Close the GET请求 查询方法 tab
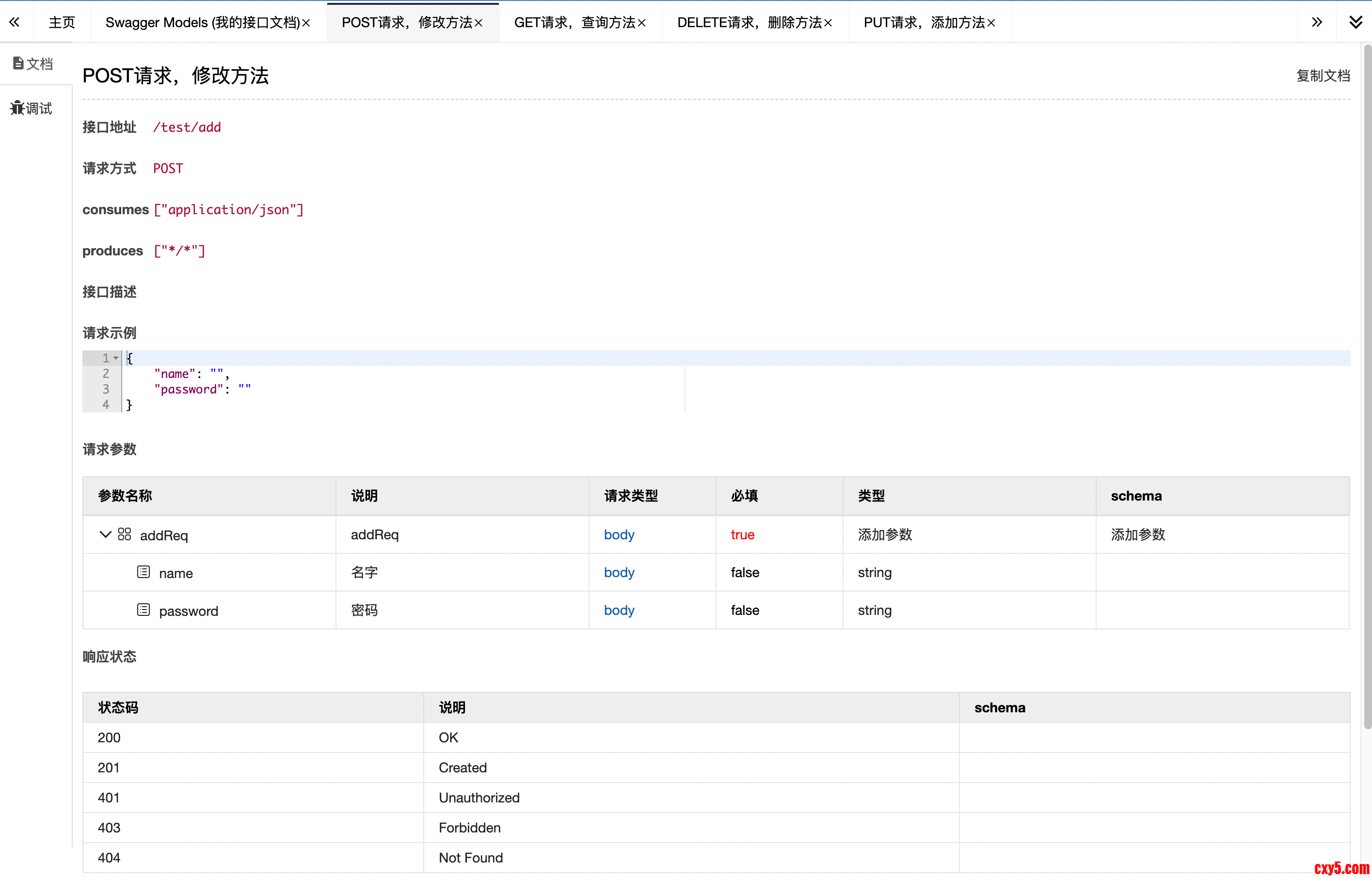Viewport: 1372px width, 878px height. coord(642,23)
